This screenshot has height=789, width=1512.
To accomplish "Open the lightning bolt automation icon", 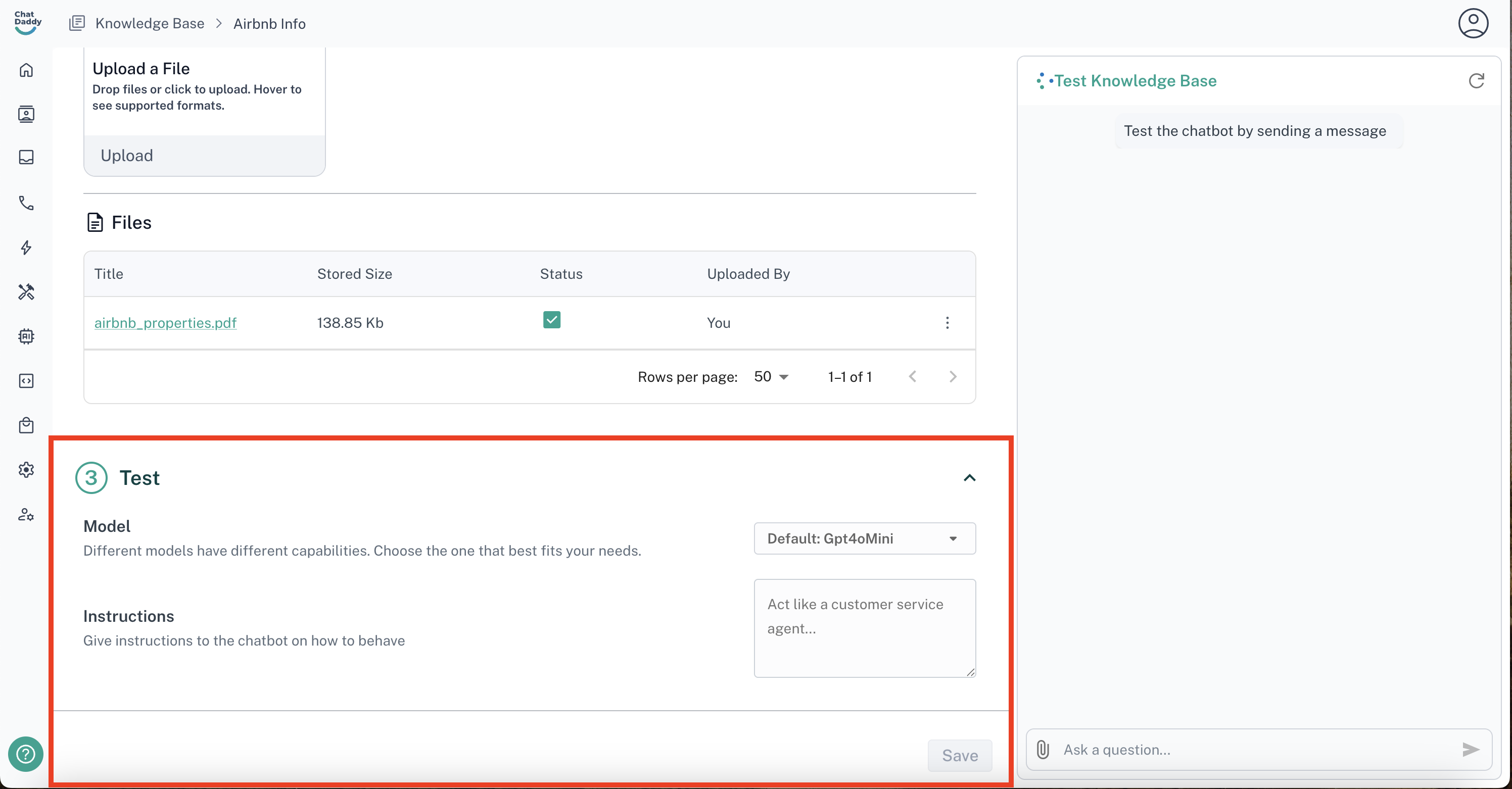I will point(26,248).
